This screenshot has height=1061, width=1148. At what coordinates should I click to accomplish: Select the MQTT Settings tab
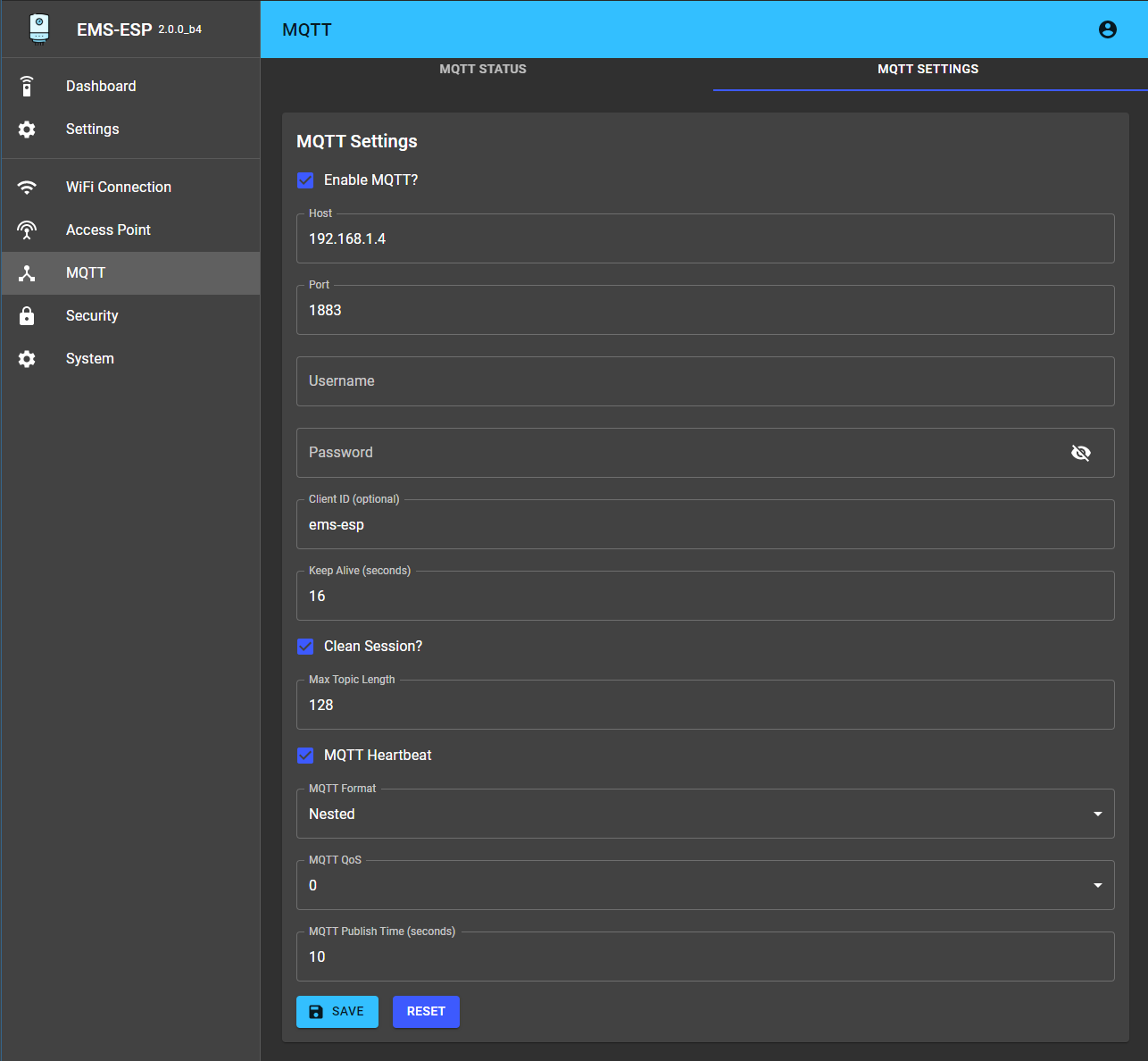click(928, 70)
